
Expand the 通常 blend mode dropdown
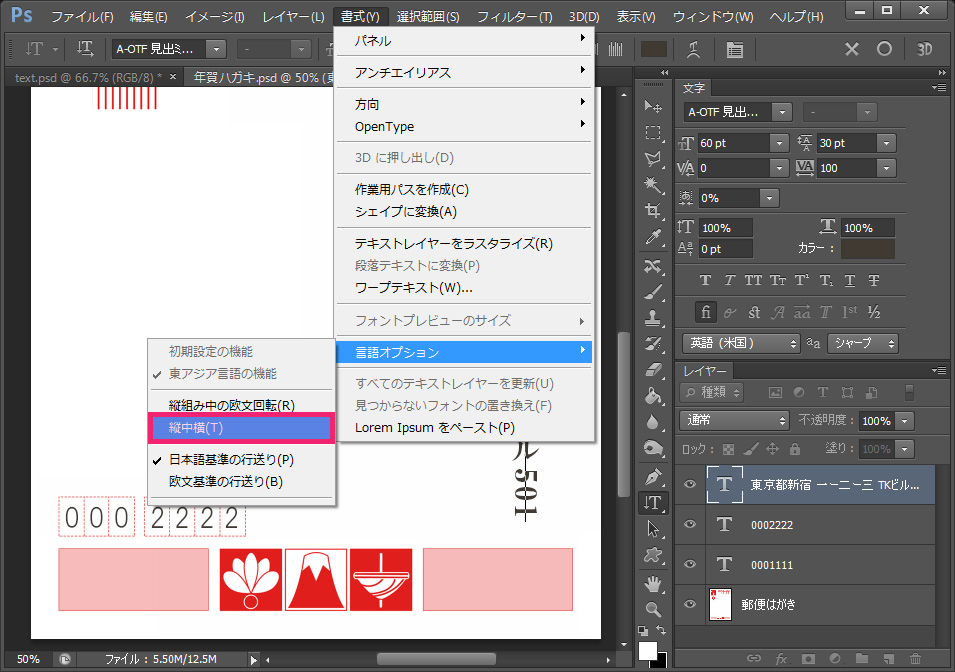735,421
